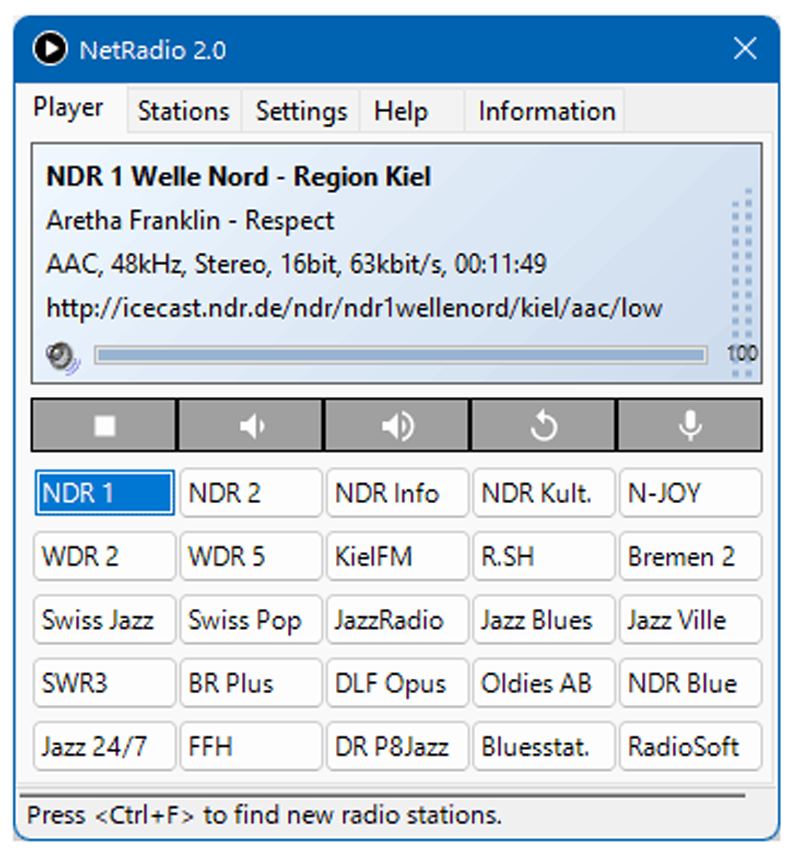Play the BR Plus station
800x852 pixels.
click(x=251, y=683)
